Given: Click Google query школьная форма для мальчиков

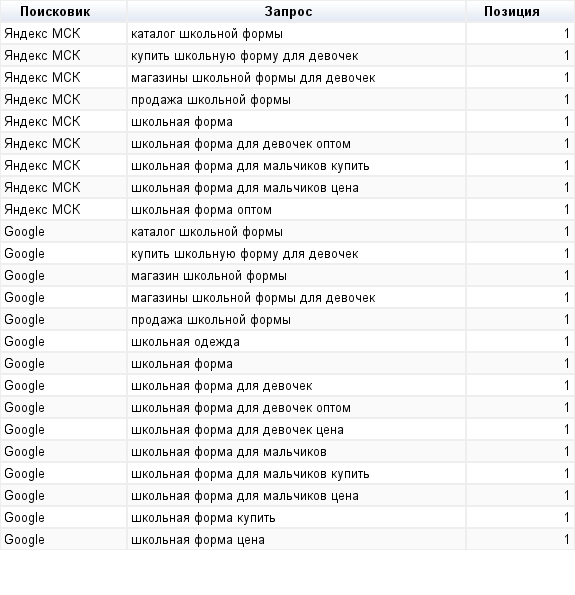Looking at the screenshot, I should (229, 452).
